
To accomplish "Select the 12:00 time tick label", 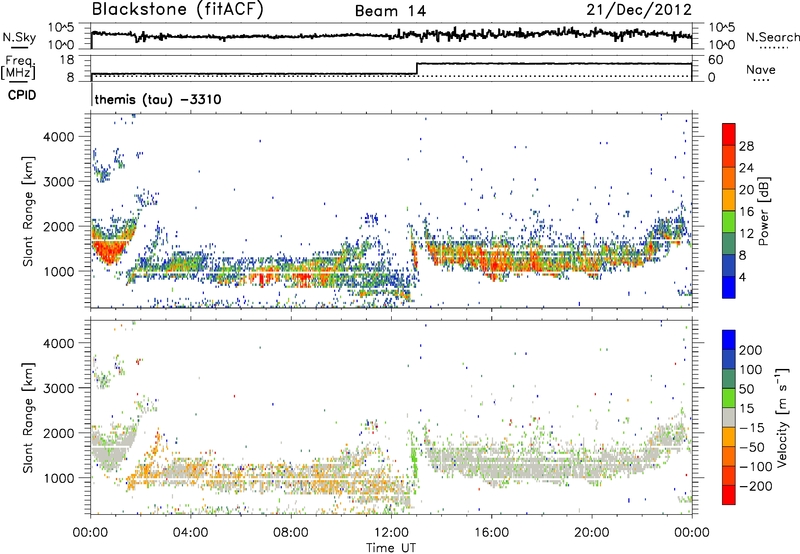I will click(x=391, y=533).
